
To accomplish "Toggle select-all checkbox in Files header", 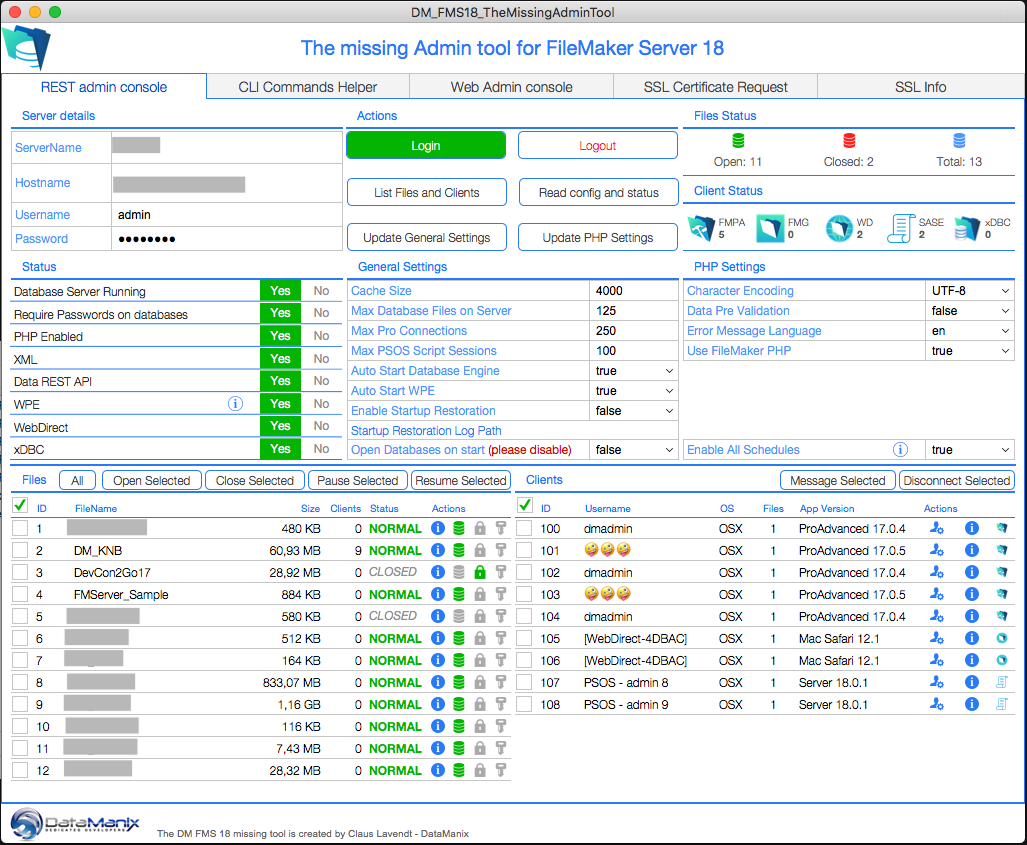I will (x=20, y=505).
